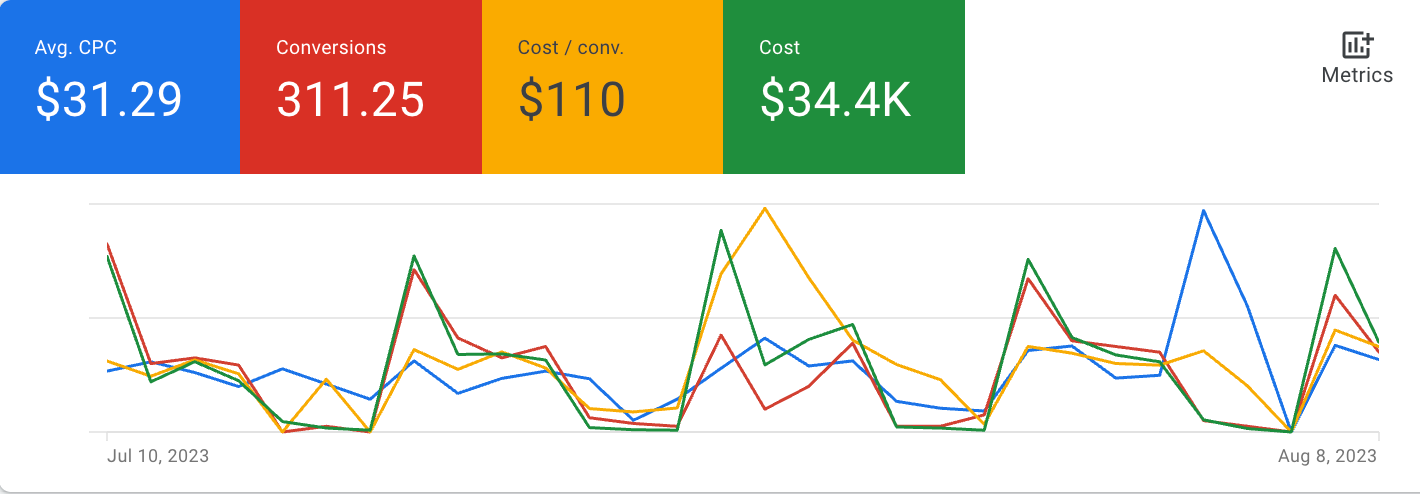Click the Metrics text label
The width and height of the screenshot is (1420, 494).
pos(1357,75)
